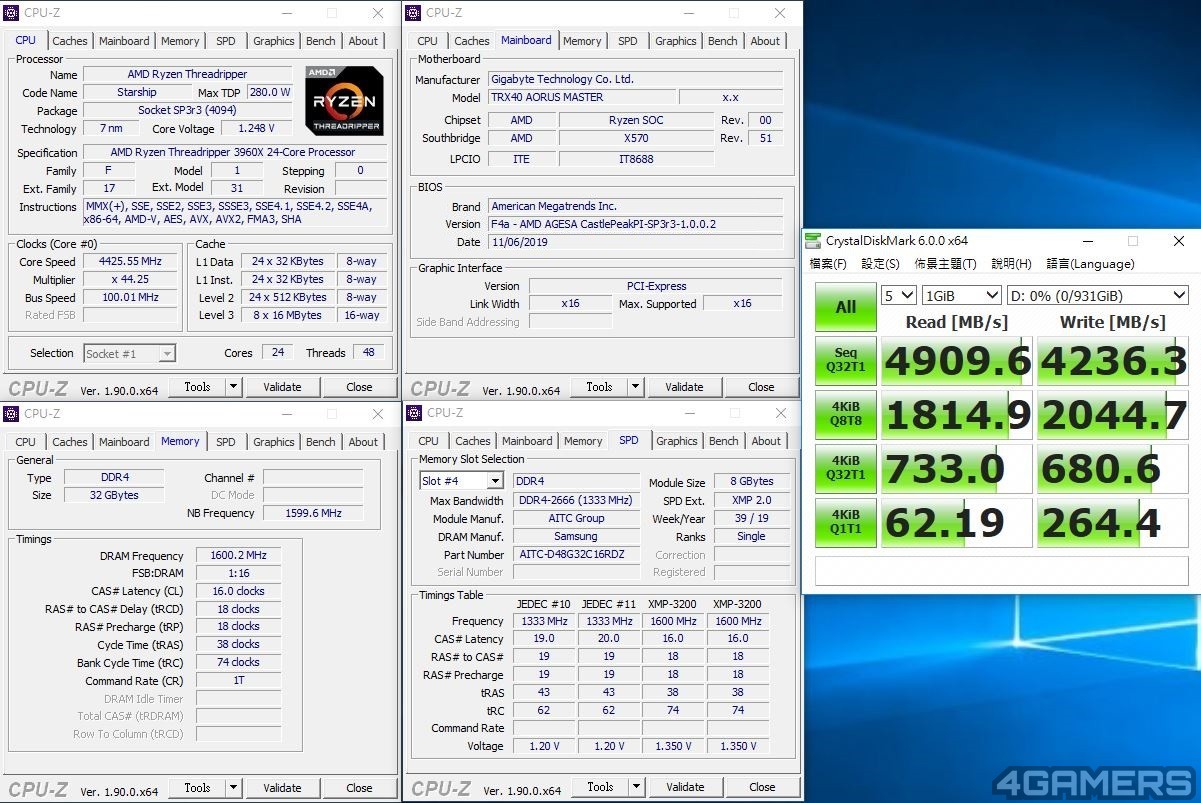Click the Close button in the Memory tab window
This screenshot has width=1201, height=803.
(x=359, y=788)
